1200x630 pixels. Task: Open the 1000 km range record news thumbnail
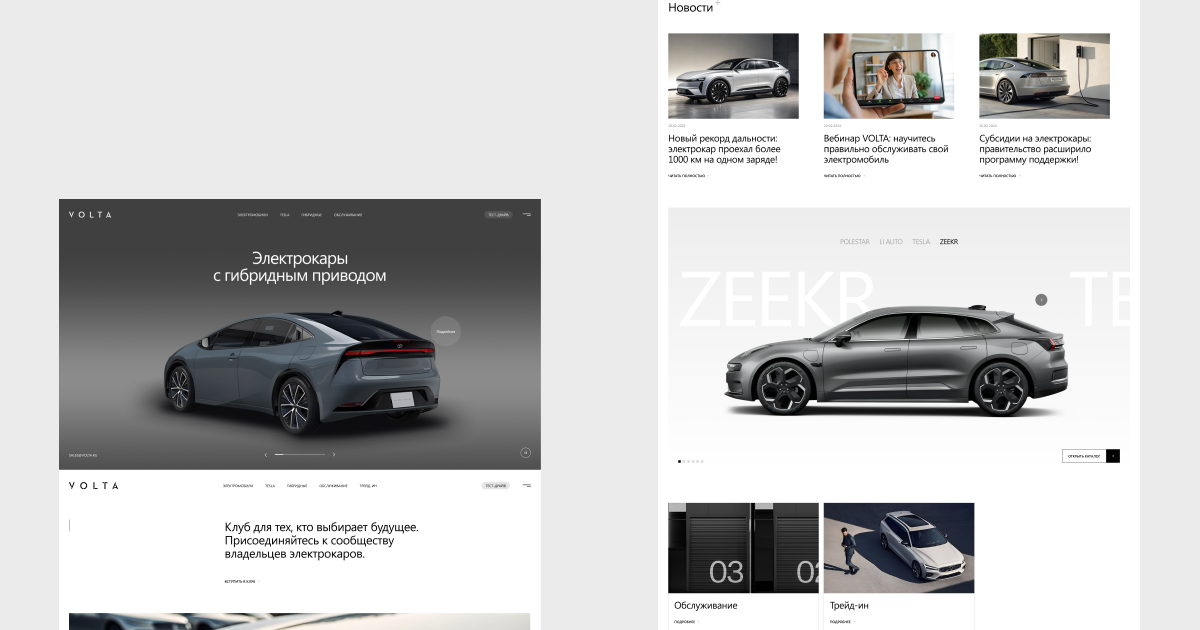(x=733, y=76)
